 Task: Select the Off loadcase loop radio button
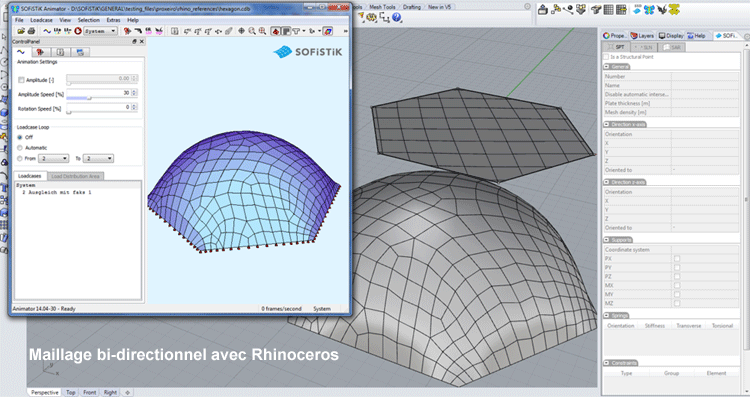coord(20,137)
